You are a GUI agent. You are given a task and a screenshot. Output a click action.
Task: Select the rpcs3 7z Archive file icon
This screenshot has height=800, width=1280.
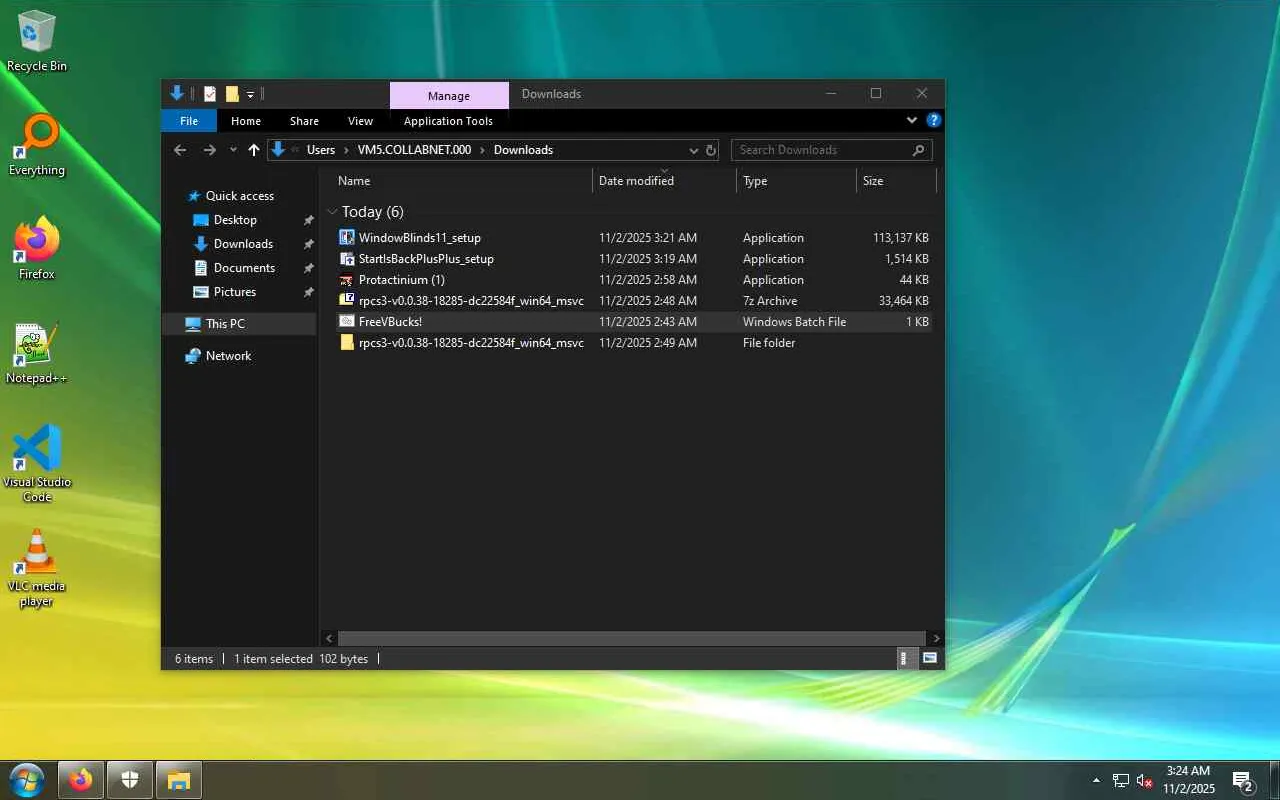pyautogui.click(x=347, y=301)
